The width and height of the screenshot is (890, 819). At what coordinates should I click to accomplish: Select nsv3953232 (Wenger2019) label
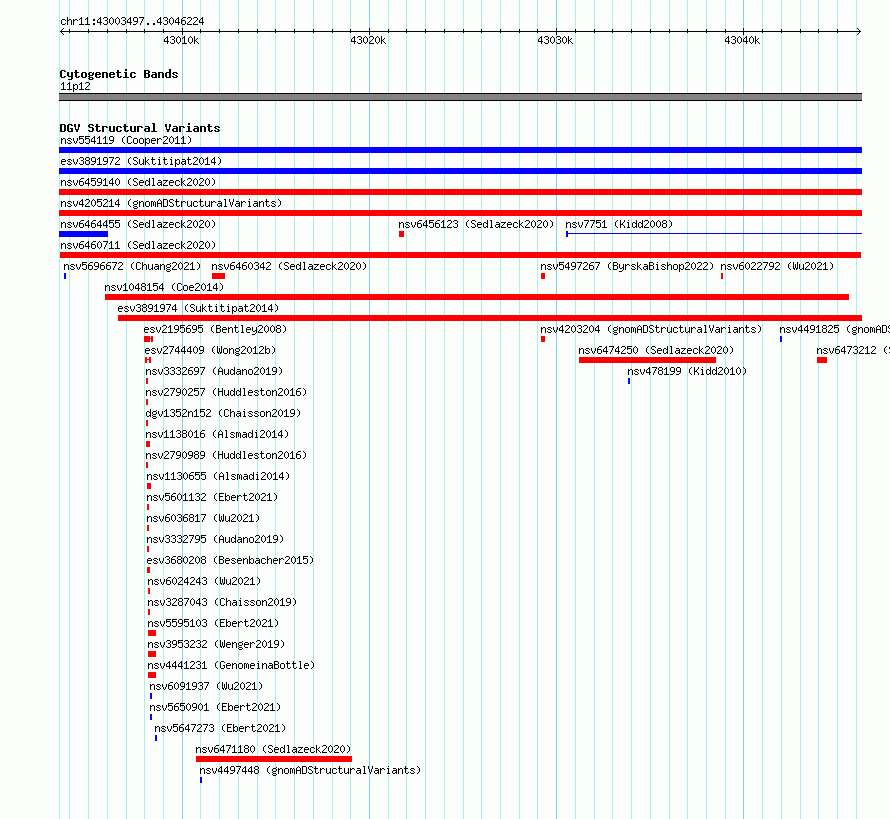[x=216, y=644]
